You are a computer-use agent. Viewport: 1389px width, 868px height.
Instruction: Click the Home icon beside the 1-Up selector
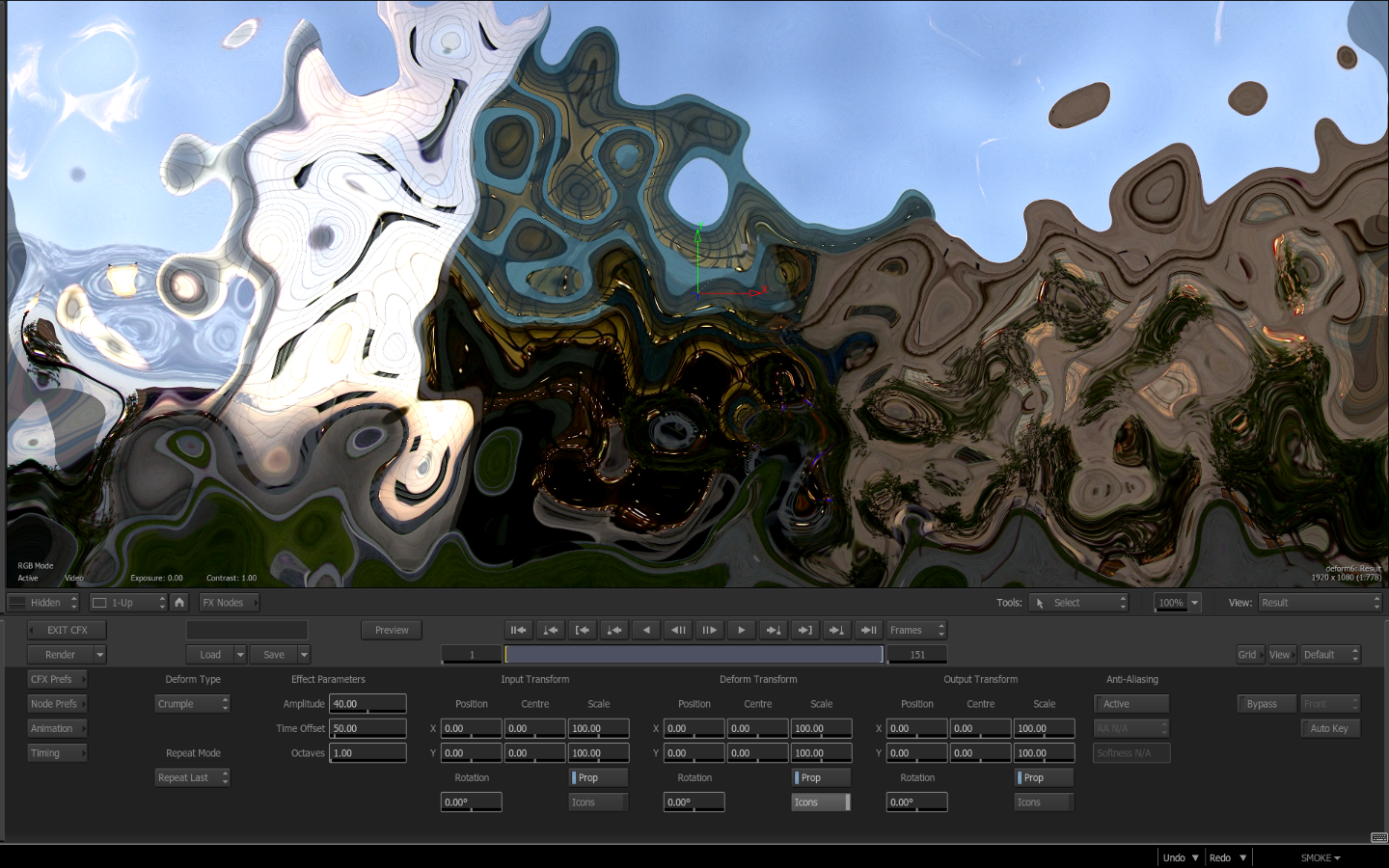[x=179, y=603]
